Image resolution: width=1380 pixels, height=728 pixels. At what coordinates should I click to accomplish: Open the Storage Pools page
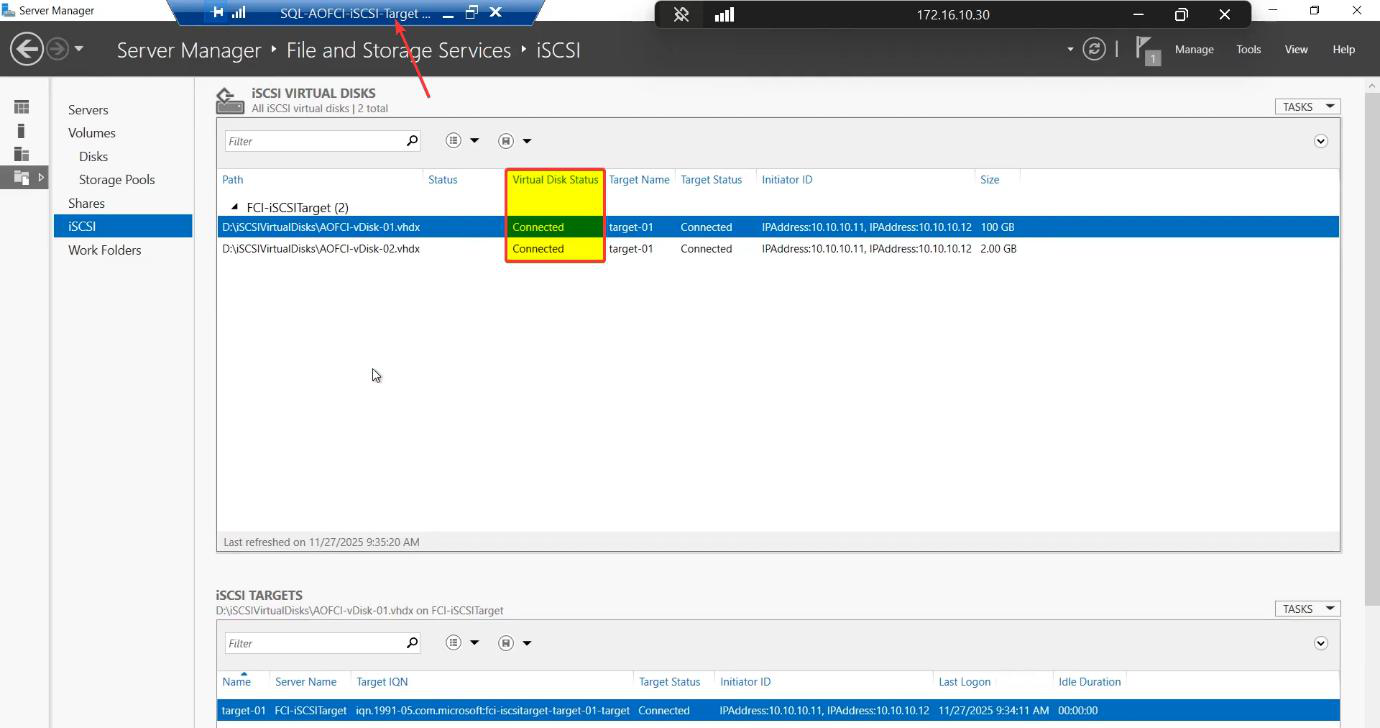pos(117,180)
